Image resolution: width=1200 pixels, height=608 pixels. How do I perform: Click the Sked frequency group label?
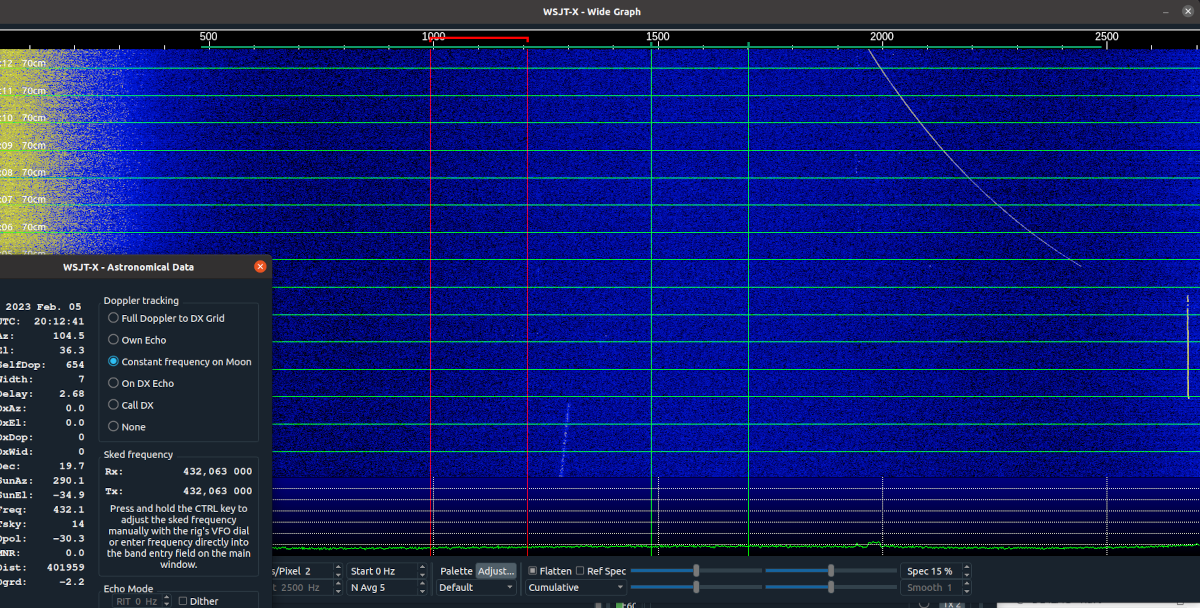click(x=138, y=454)
